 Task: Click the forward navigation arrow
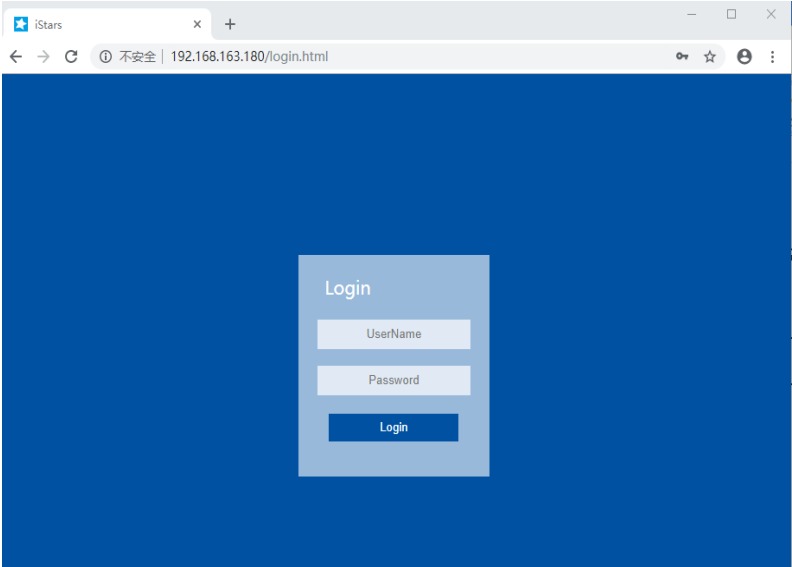(x=43, y=57)
